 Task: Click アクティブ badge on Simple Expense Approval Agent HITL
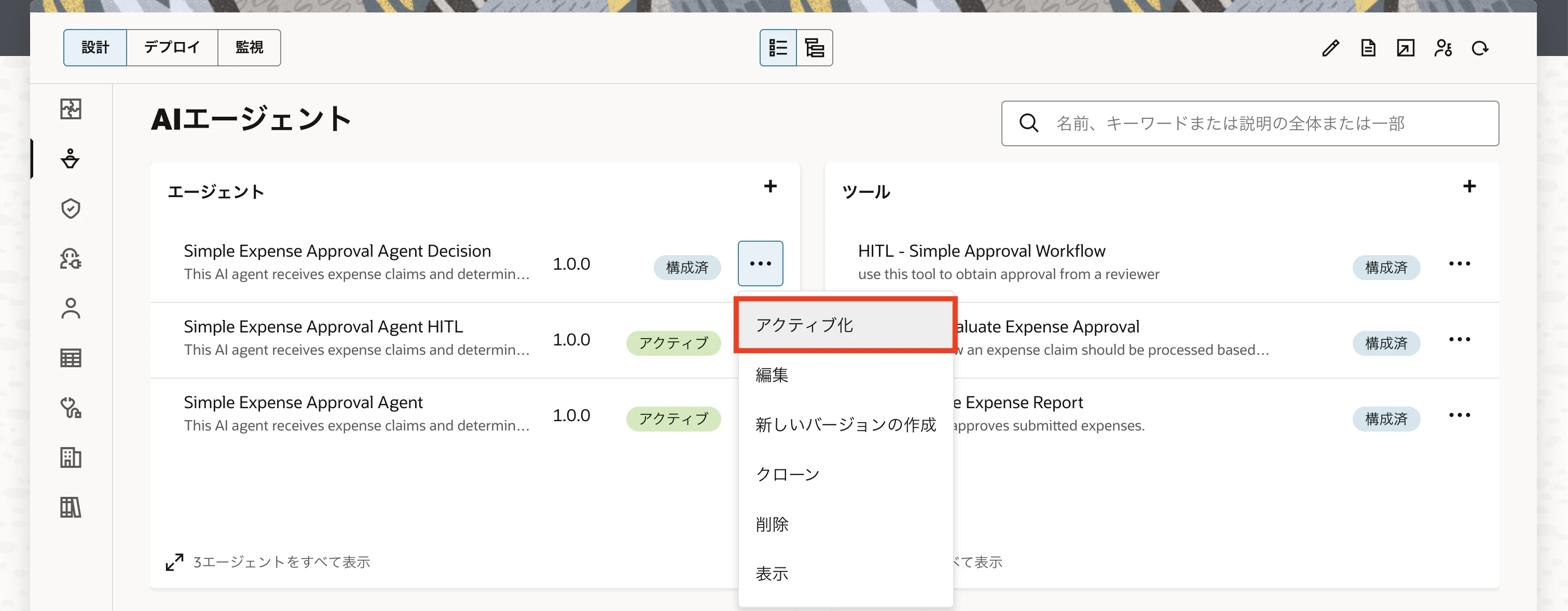(x=673, y=343)
